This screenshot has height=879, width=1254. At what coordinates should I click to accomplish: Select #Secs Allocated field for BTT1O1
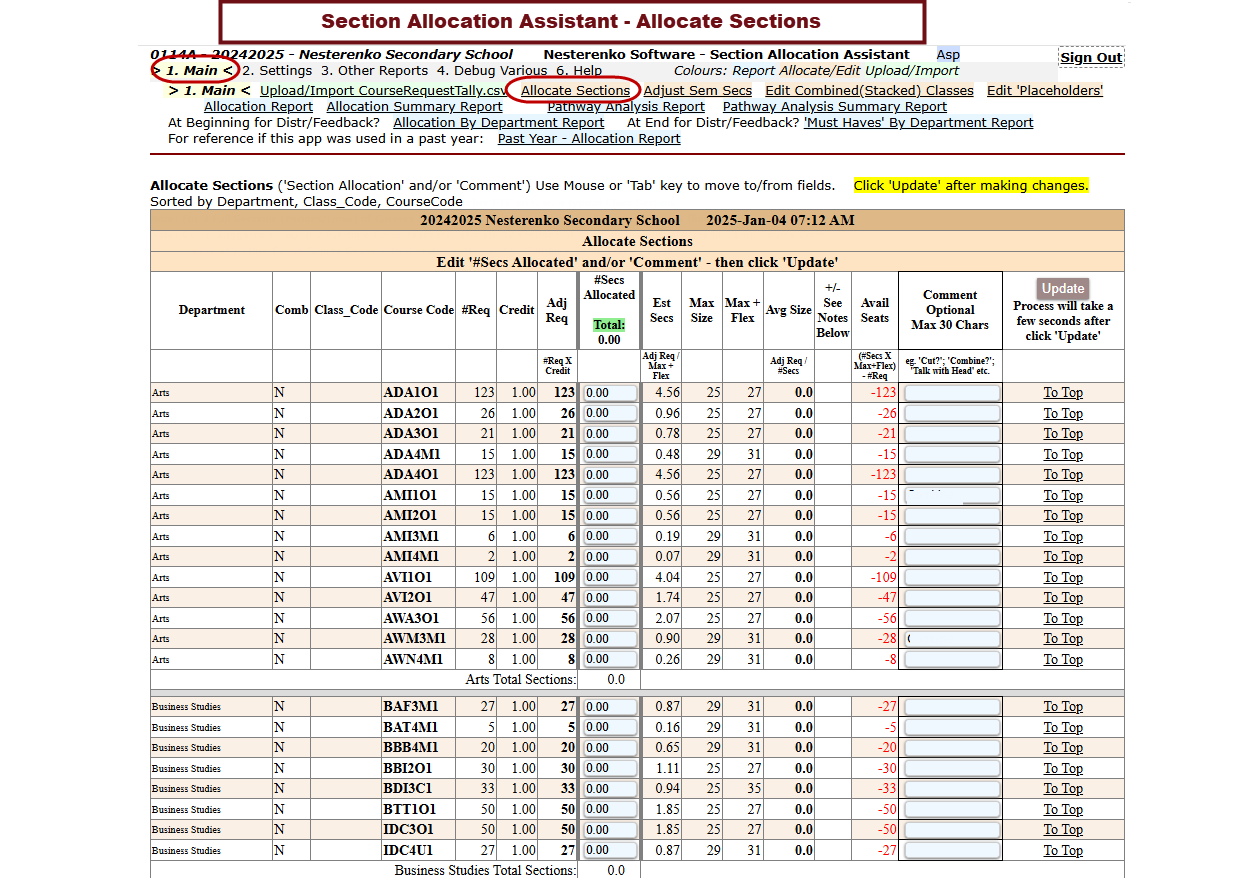coord(610,810)
